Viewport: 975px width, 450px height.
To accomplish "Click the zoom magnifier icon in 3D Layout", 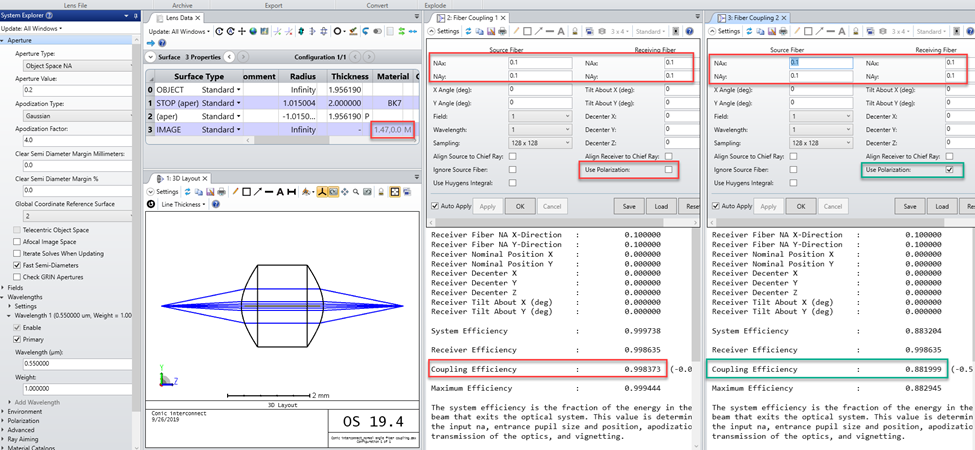I will coord(356,192).
